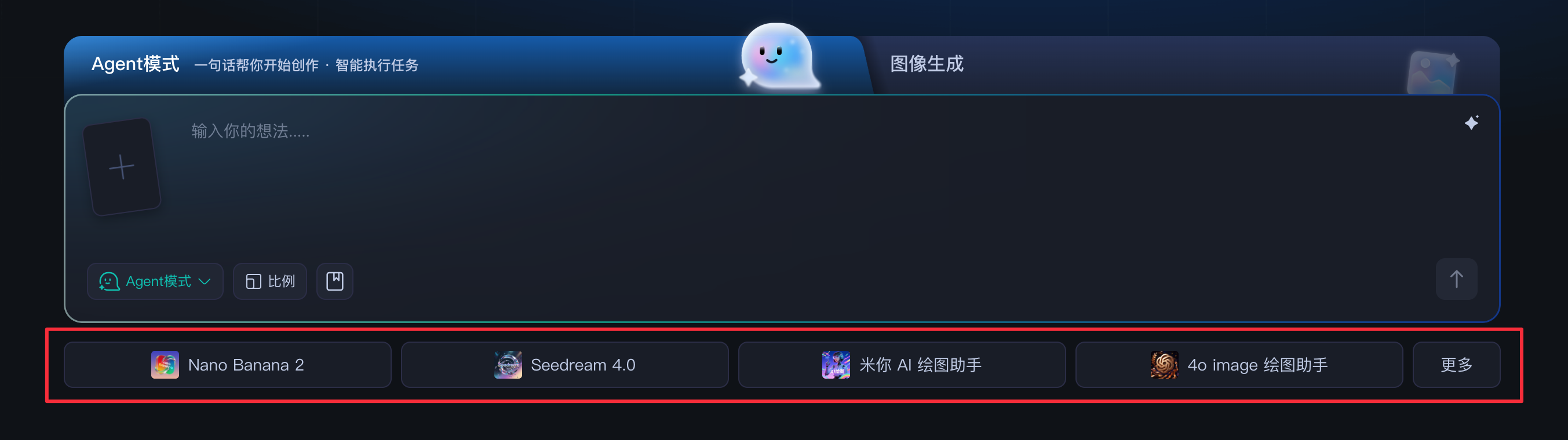Click 更多 to show more assistants
Viewport: 1568px width, 440px height.
(x=1457, y=365)
